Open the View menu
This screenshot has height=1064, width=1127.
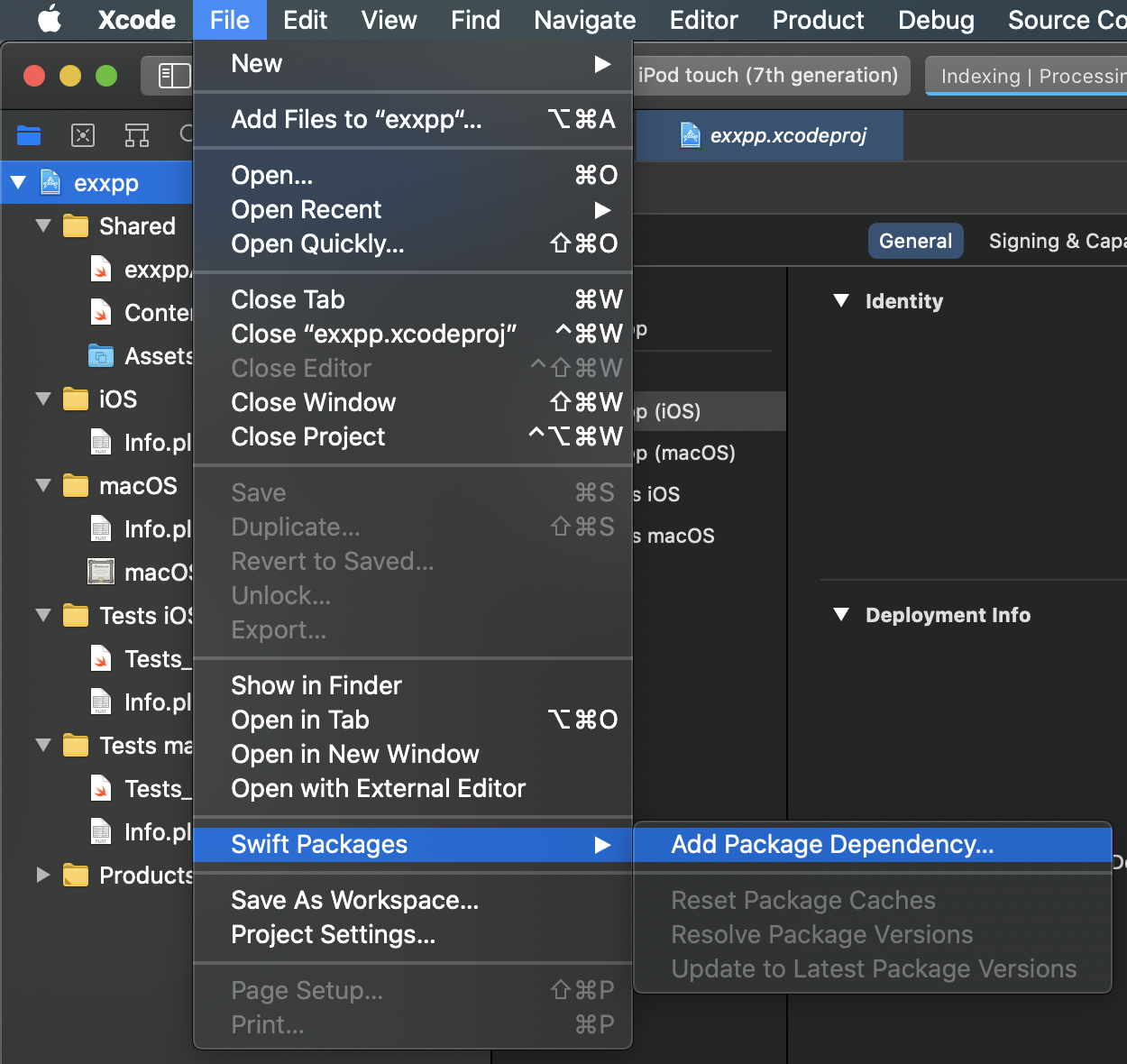(x=389, y=20)
